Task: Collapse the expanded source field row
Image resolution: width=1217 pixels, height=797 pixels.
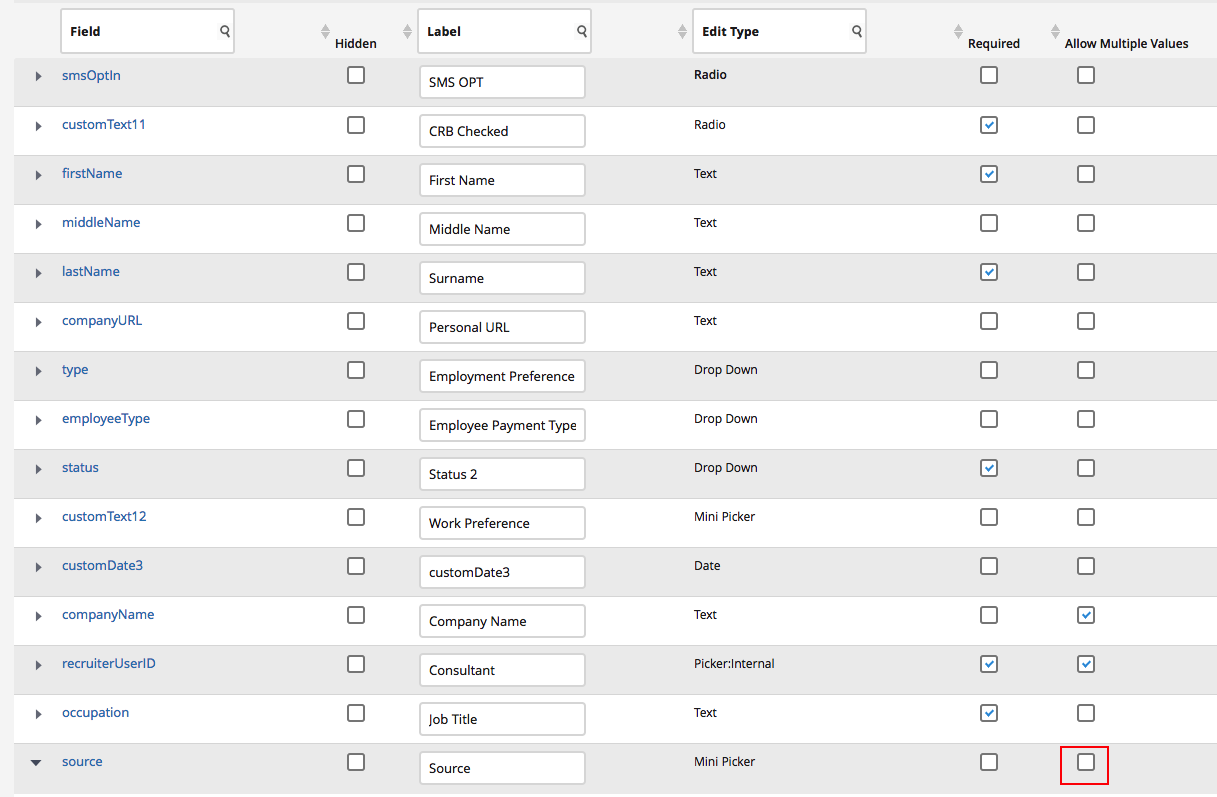Action: (x=37, y=763)
